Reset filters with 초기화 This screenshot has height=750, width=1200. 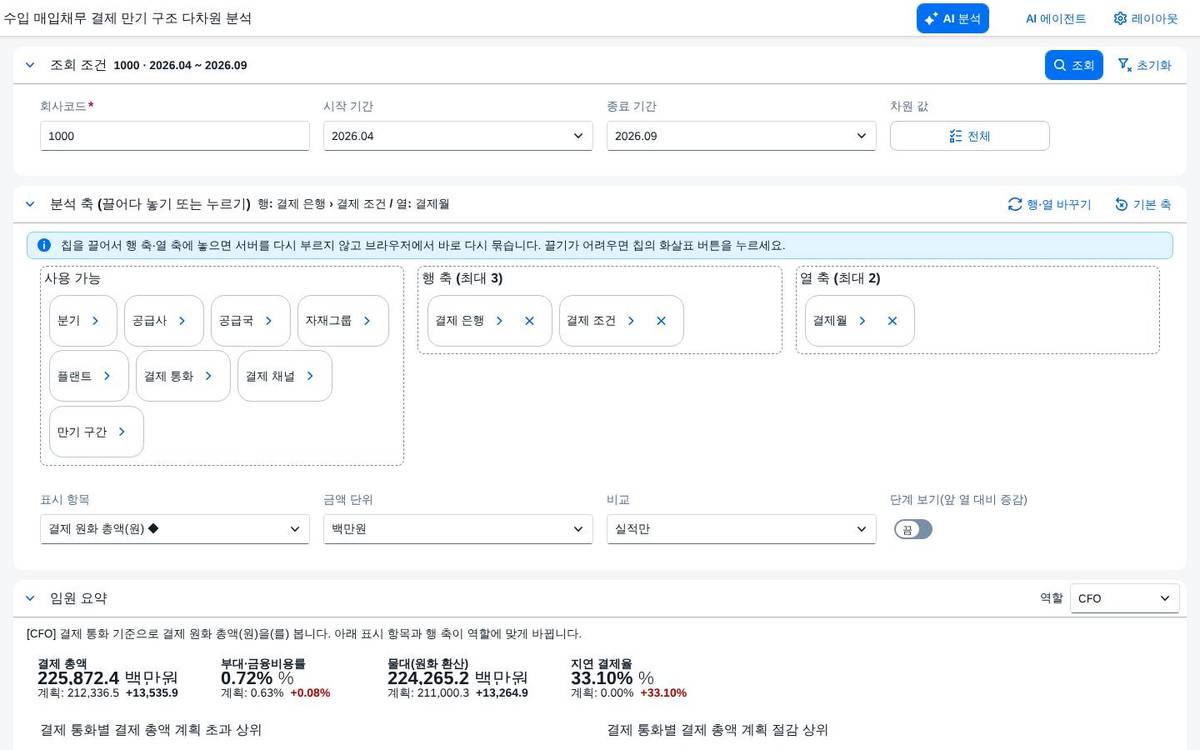(x=1144, y=65)
